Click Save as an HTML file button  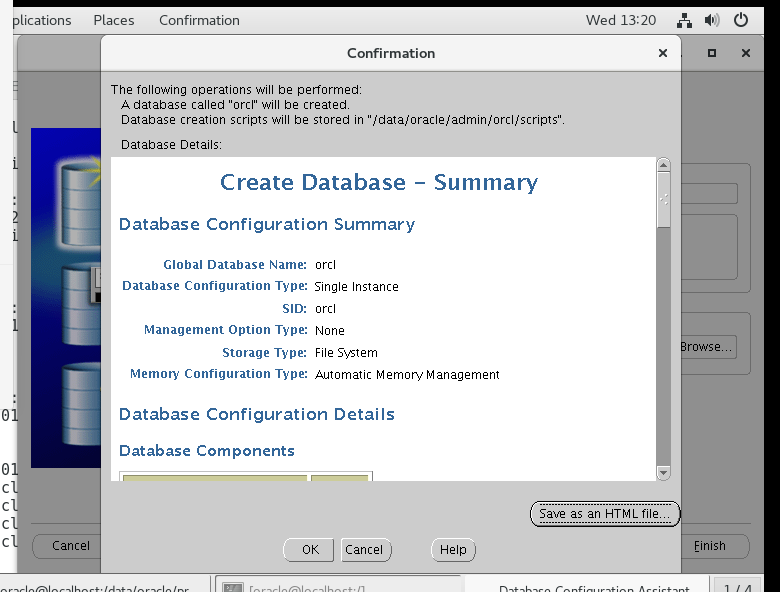[605, 514]
